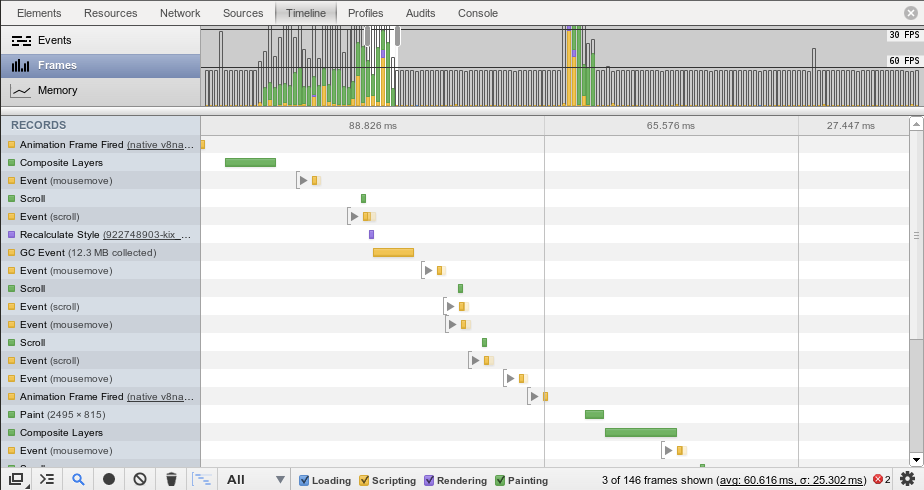
Task: Click the right overview window handle
Action: point(398,35)
